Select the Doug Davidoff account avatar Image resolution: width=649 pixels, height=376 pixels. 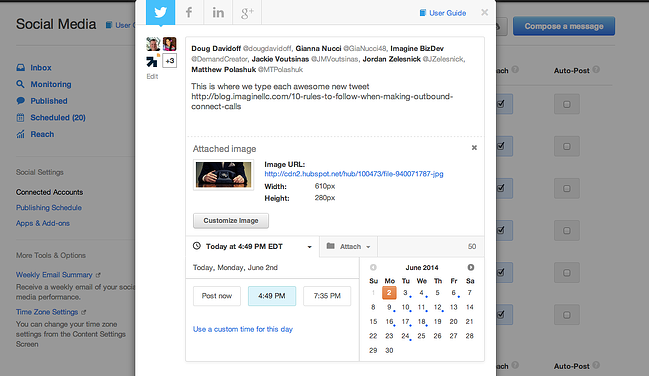point(153,44)
